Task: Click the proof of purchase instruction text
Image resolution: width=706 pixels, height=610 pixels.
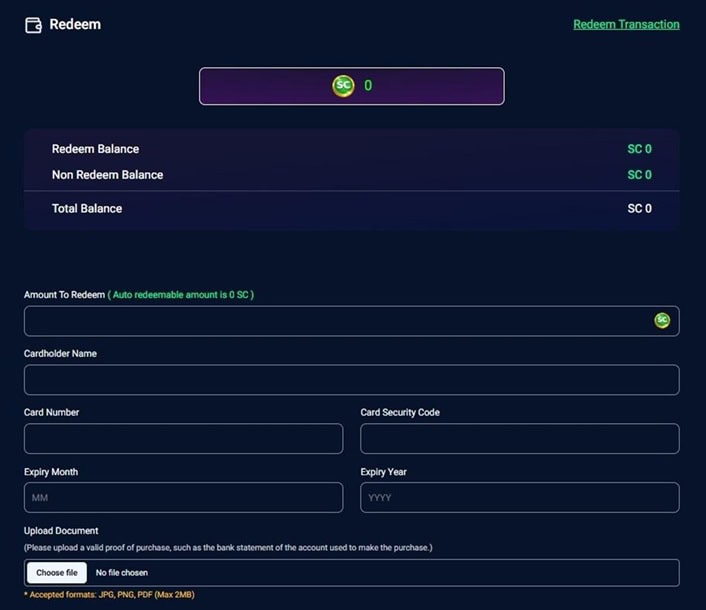Action: (228, 548)
